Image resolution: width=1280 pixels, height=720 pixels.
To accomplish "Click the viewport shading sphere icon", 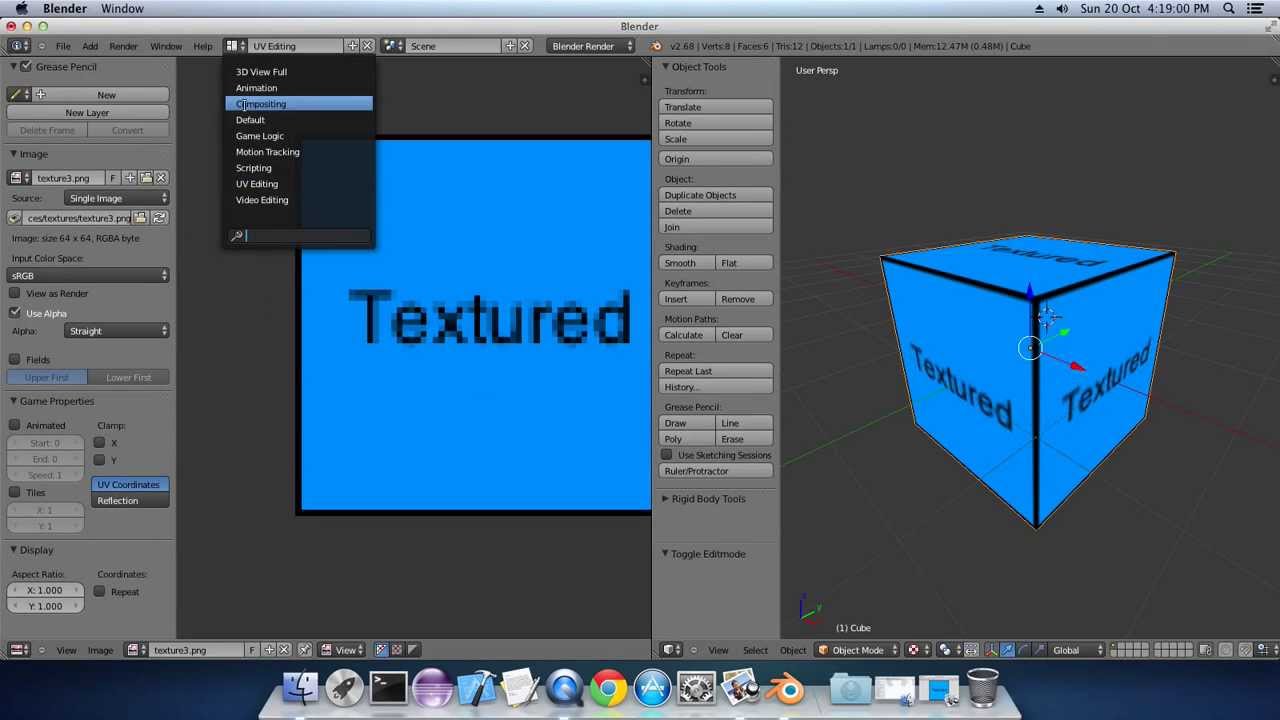I will coord(916,650).
